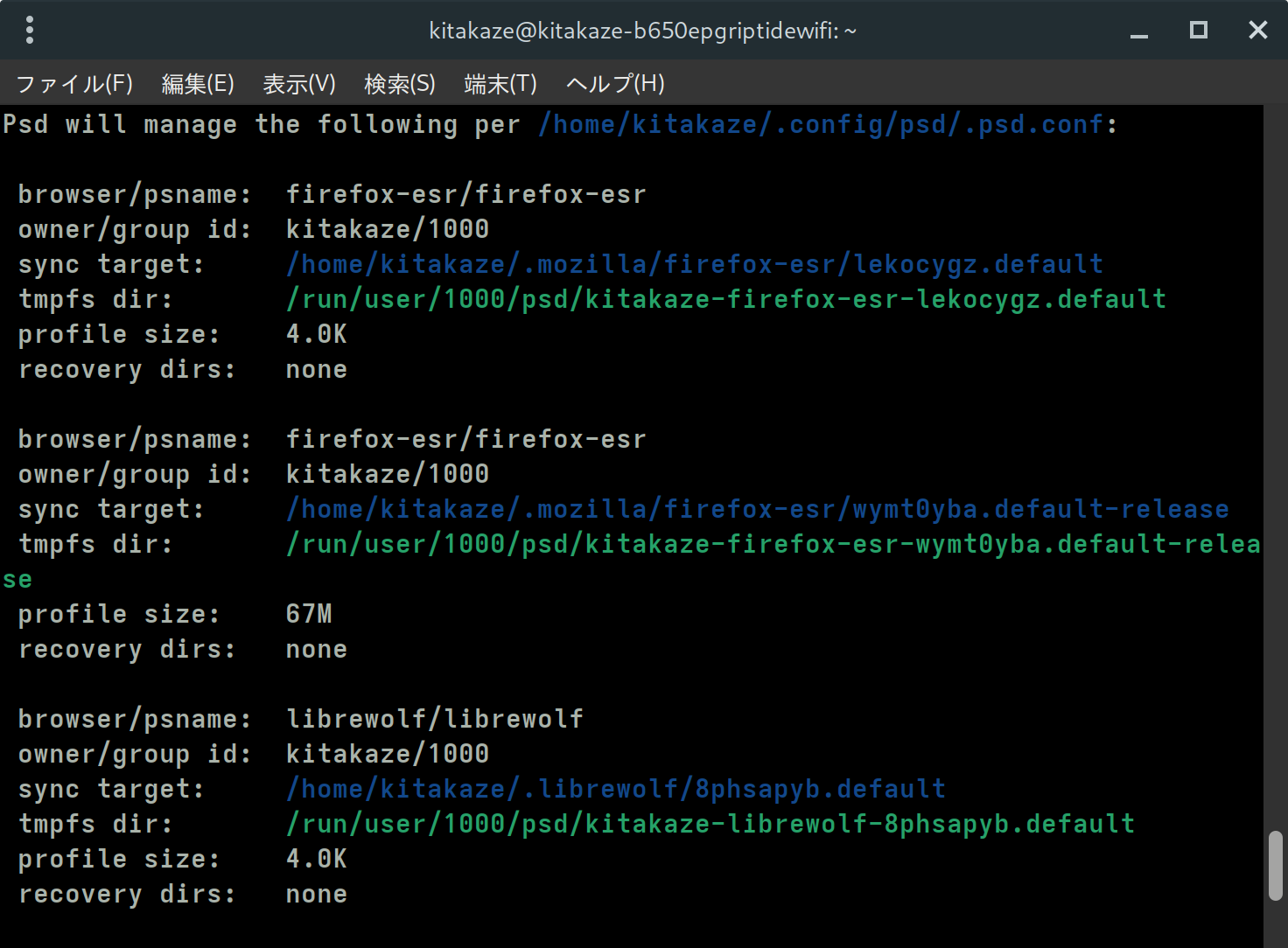Open the ファイル(F) menu
The width and height of the screenshot is (1288, 948).
pyautogui.click(x=74, y=83)
